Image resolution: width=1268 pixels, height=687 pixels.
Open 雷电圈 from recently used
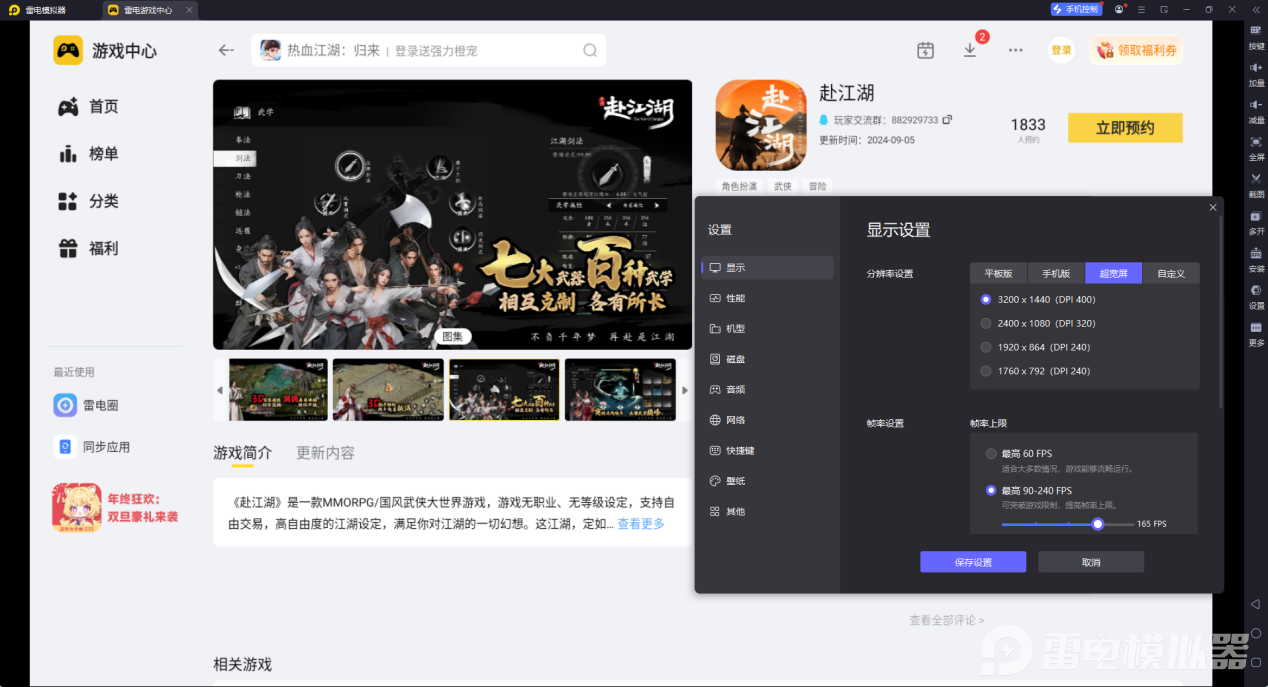tap(86, 405)
